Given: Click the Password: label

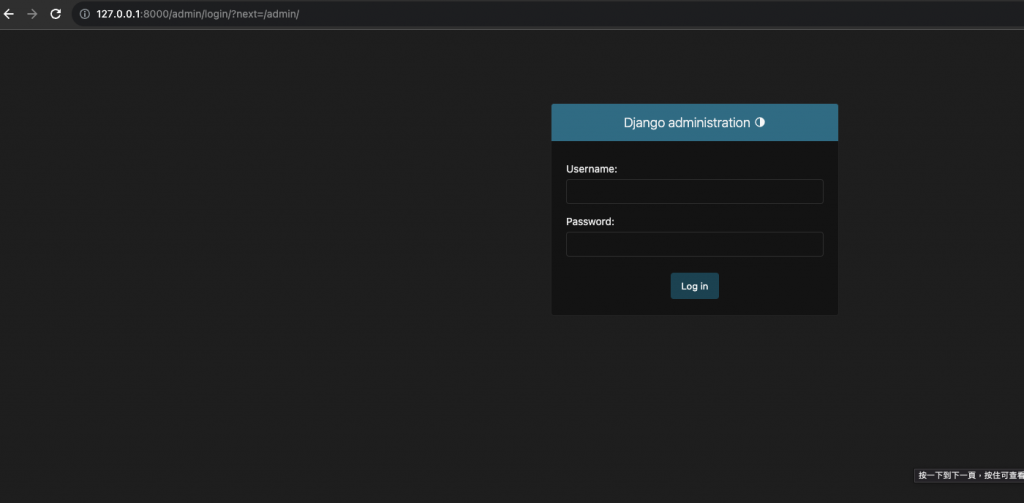Looking at the screenshot, I should click(590, 222).
